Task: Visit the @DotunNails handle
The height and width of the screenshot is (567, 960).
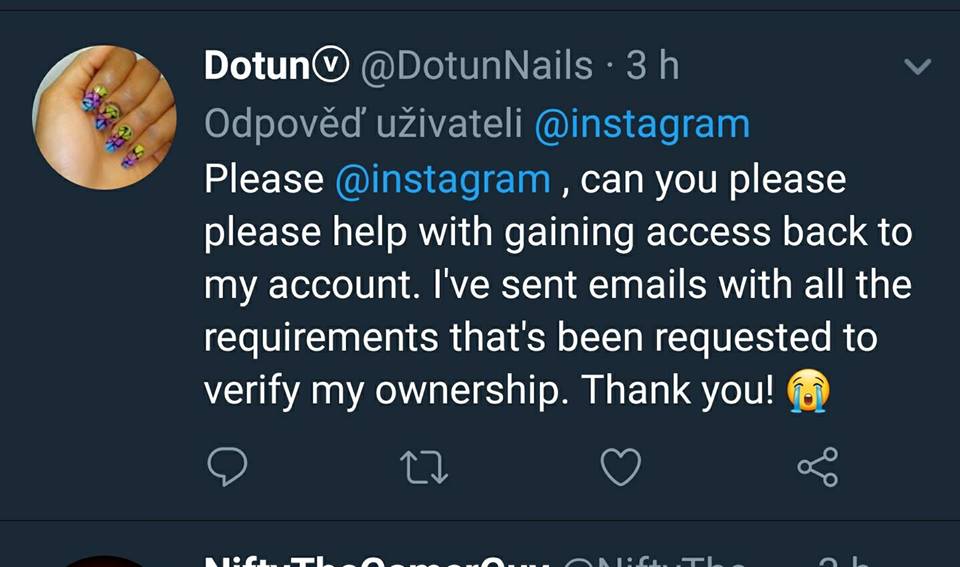Action: 475,66
